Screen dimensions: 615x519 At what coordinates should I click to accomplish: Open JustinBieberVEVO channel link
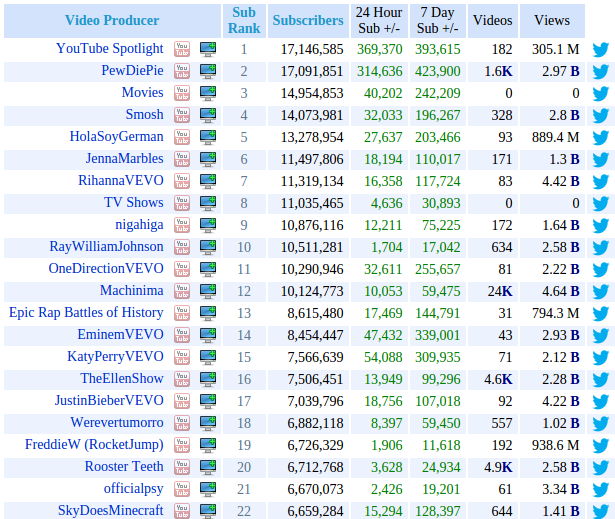coord(109,401)
